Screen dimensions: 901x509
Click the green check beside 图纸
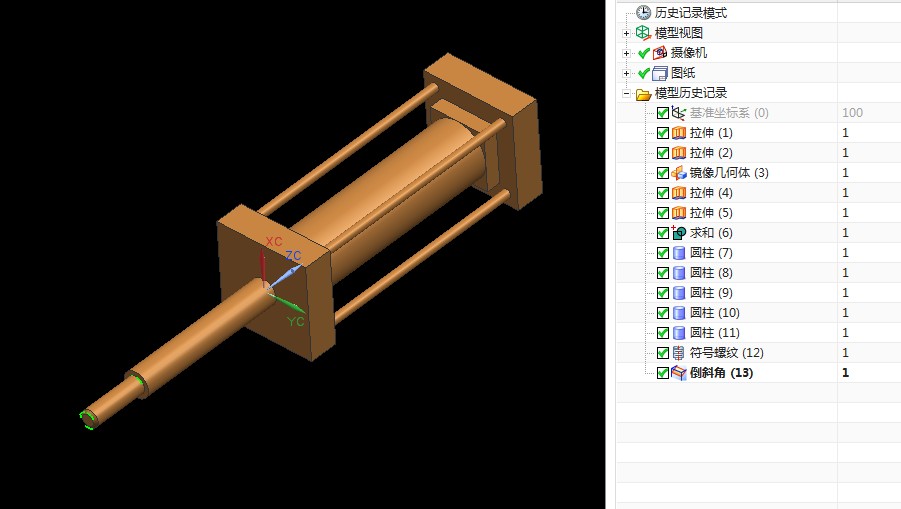pyautogui.click(x=644, y=73)
